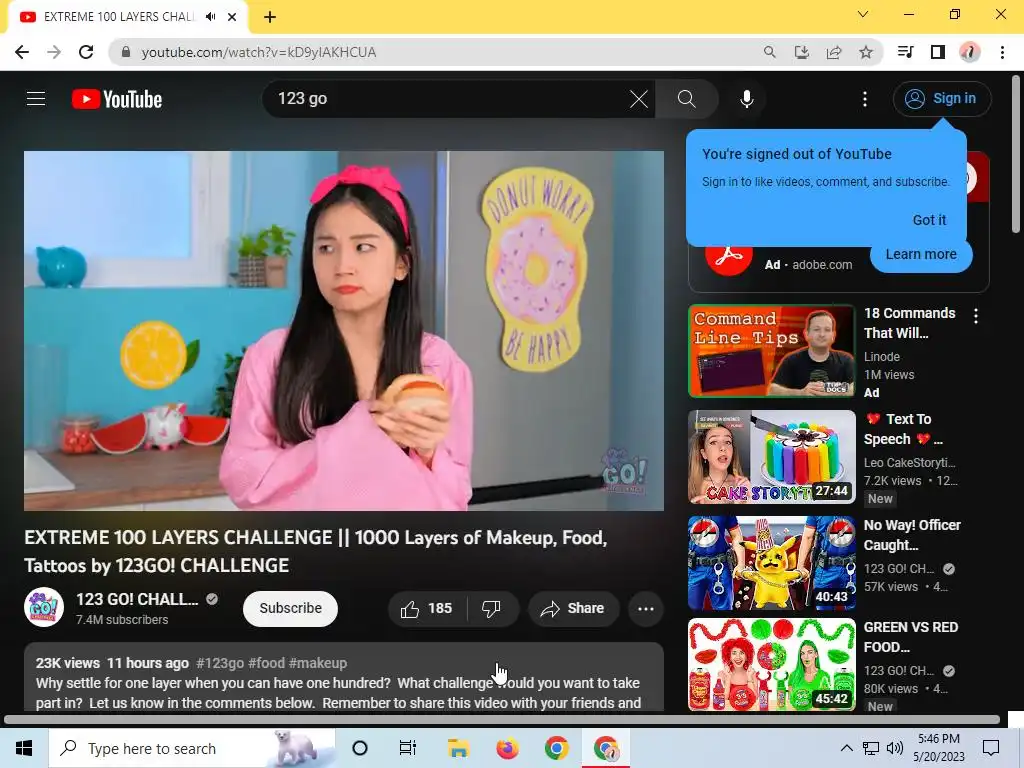Toggle Chrome side panel
The width and height of the screenshot is (1024, 768).
938,52
